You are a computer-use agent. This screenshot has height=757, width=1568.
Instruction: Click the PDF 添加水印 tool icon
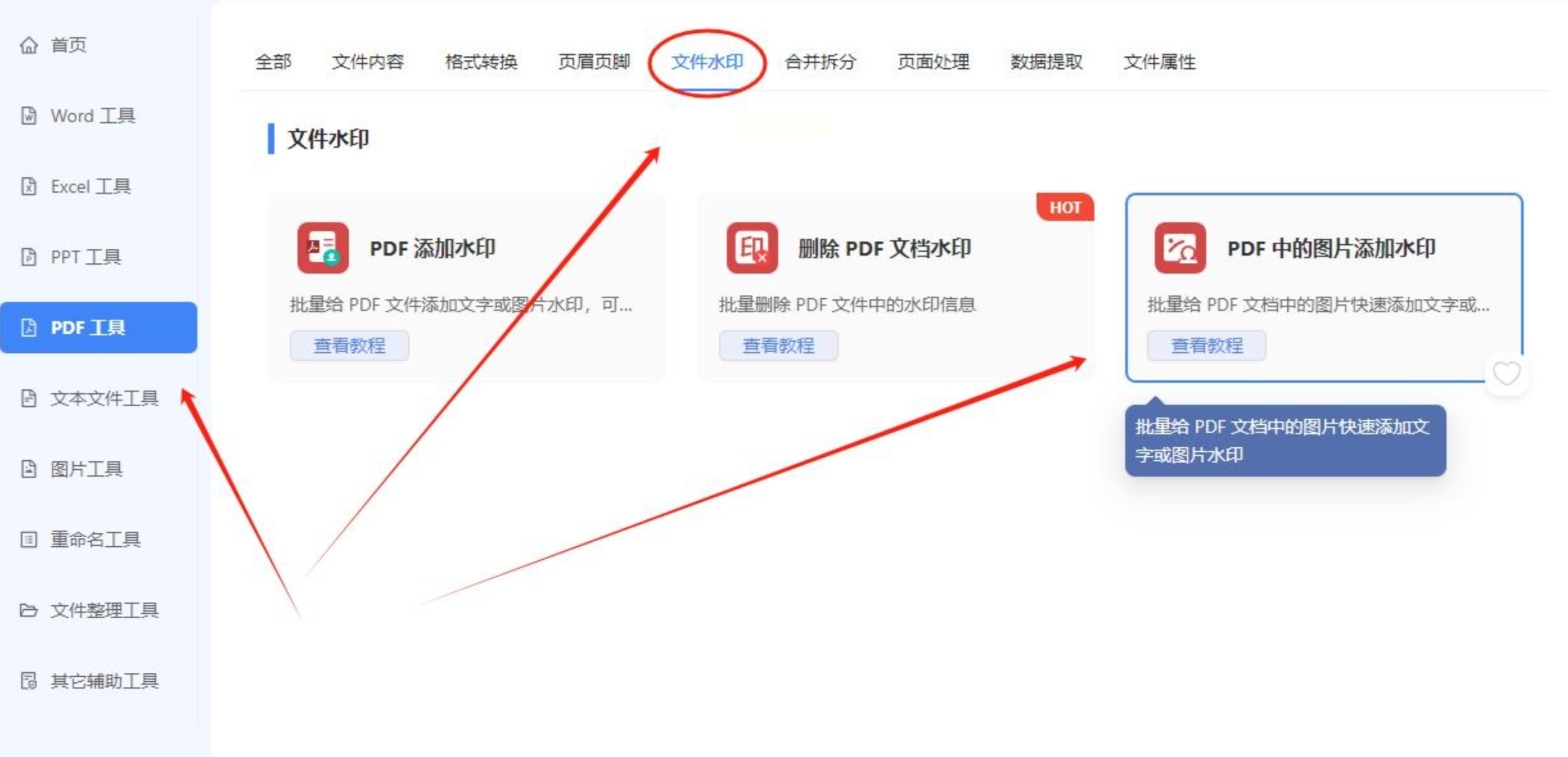tap(323, 248)
